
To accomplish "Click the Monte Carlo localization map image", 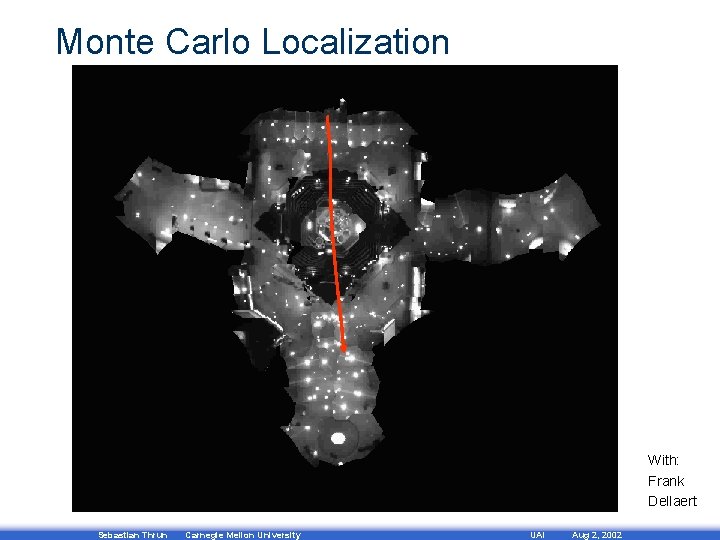I will [x=345, y=288].
